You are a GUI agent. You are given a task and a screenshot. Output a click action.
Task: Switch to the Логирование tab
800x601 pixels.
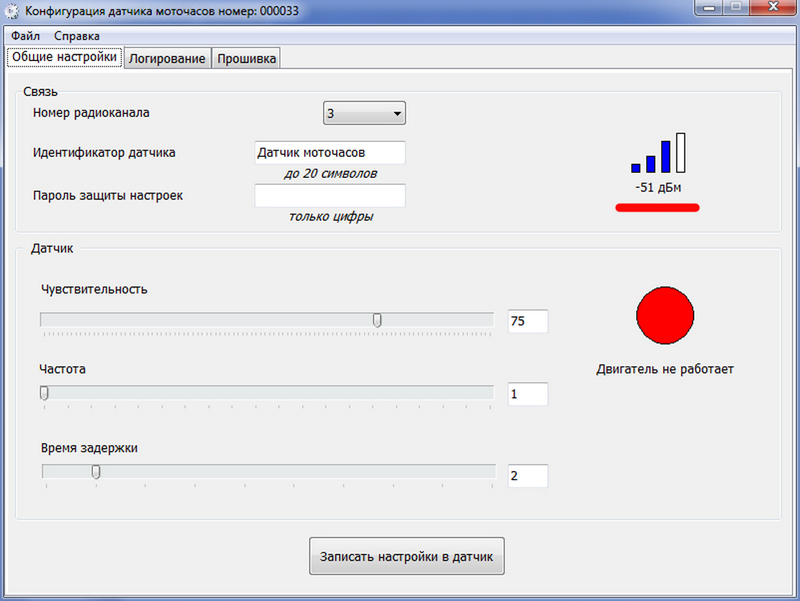pyautogui.click(x=167, y=59)
